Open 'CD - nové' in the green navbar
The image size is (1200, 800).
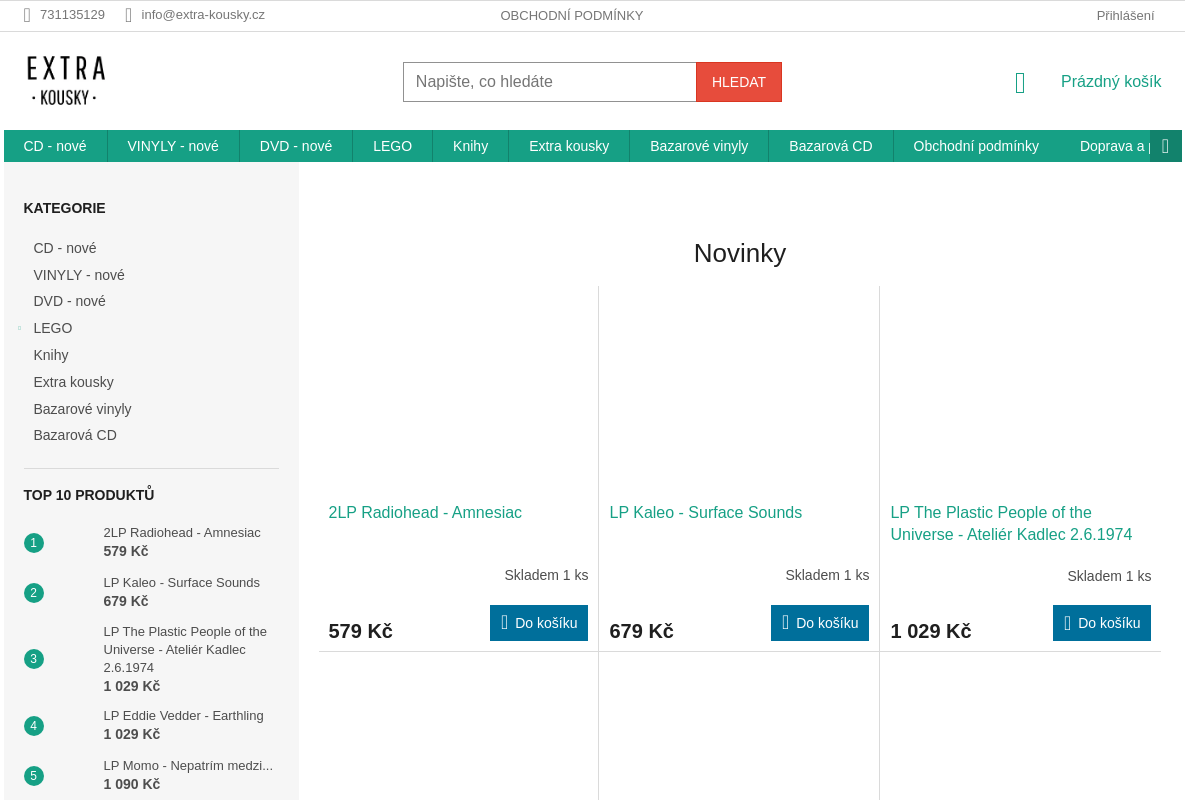click(x=55, y=146)
